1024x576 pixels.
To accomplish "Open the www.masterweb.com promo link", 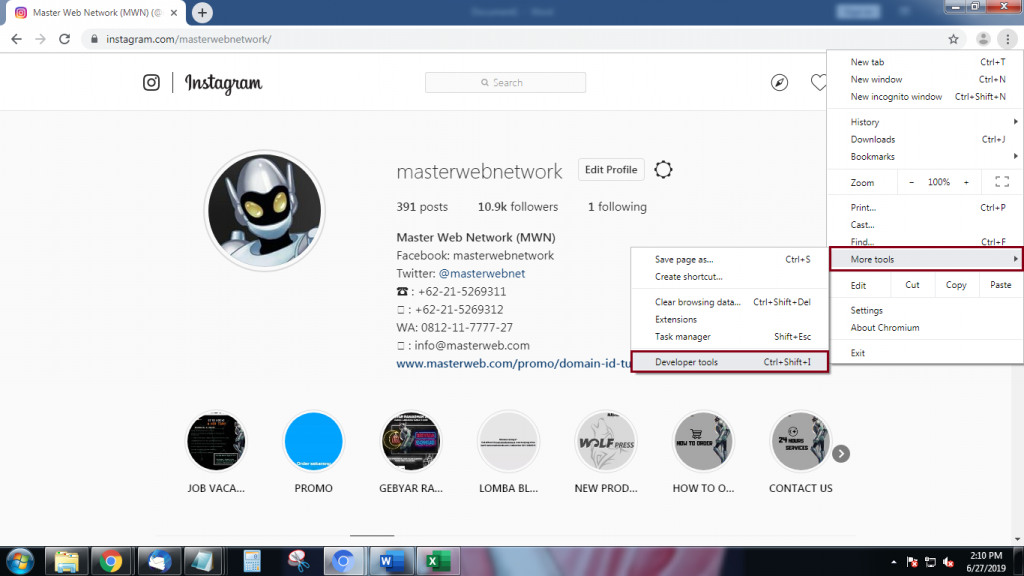I will (x=513, y=364).
